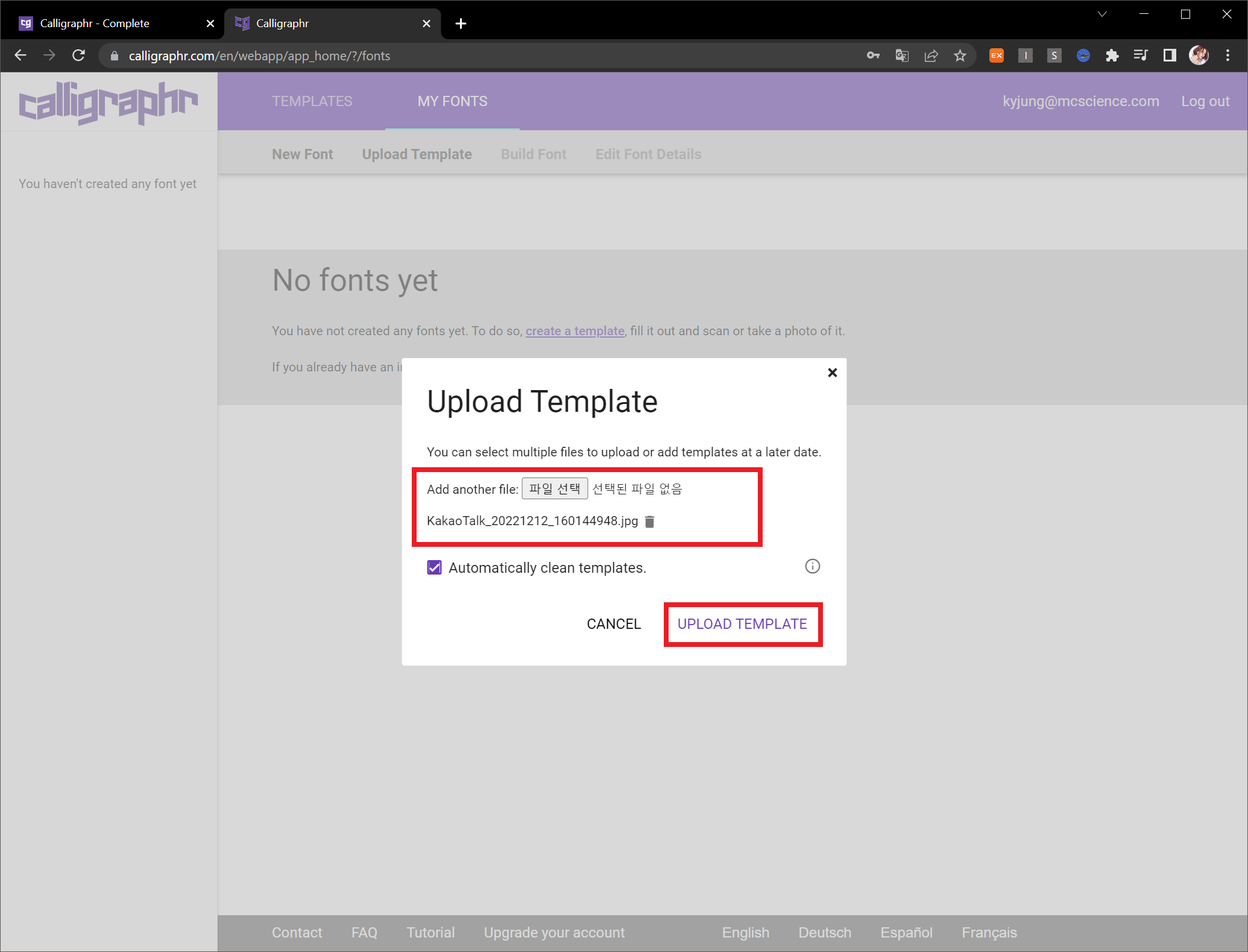
Task: Click the share page icon
Action: (x=931, y=55)
